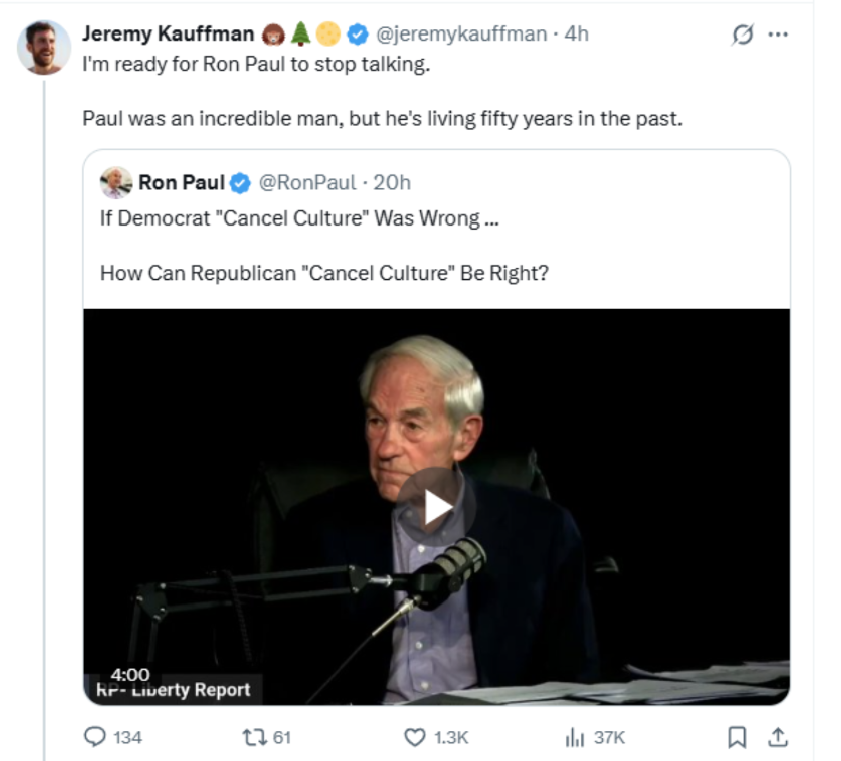Click Ron Paul's small avatar in quoted tweet
Viewport: 841px width, 761px height.
coord(116,183)
